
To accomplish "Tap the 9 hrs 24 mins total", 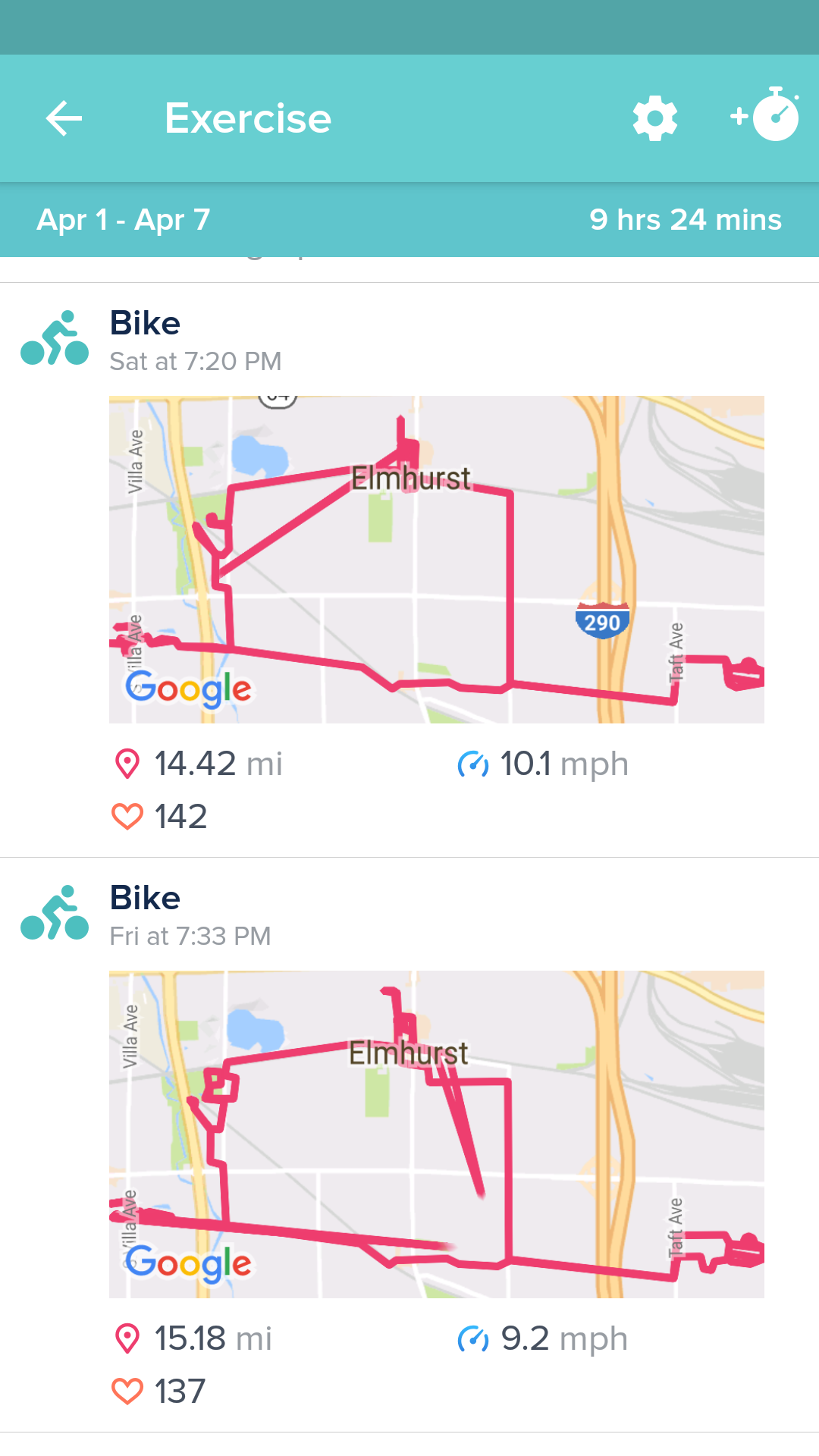I will coord(686,220).
